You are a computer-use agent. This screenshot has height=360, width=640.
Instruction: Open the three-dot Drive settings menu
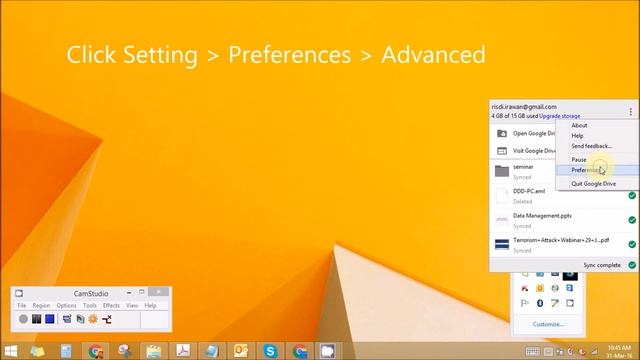(631, 111)
